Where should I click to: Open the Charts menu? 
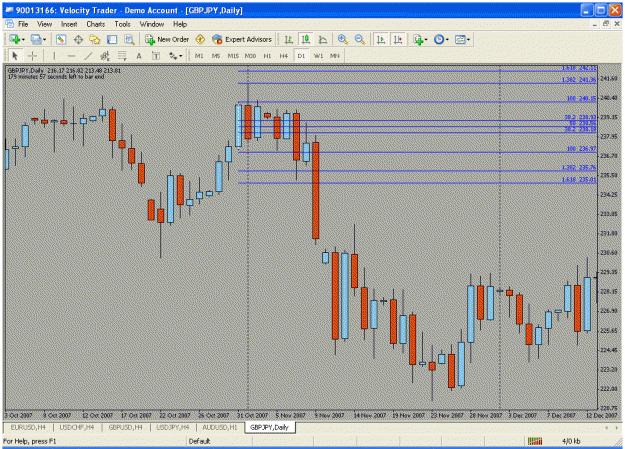point(96,24)
